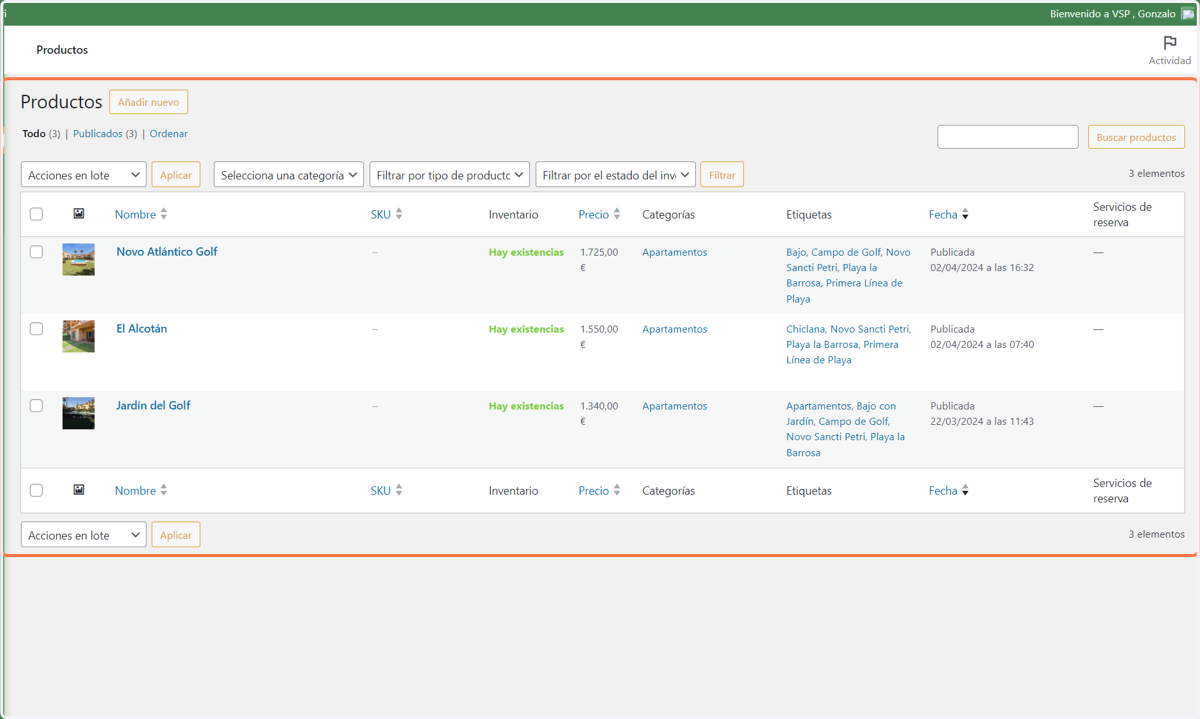
Task: Select the Novo Atlántico Golf row checkbox
Action: (x=36, y=252)
